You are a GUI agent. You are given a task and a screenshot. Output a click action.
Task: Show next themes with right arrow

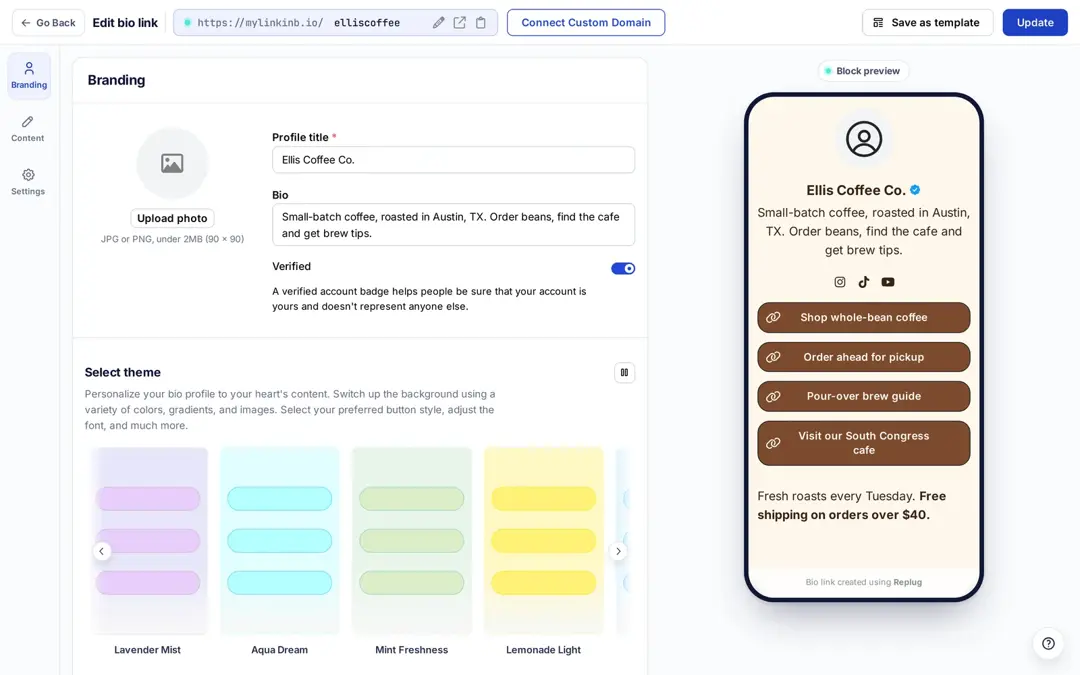point(619,551)
